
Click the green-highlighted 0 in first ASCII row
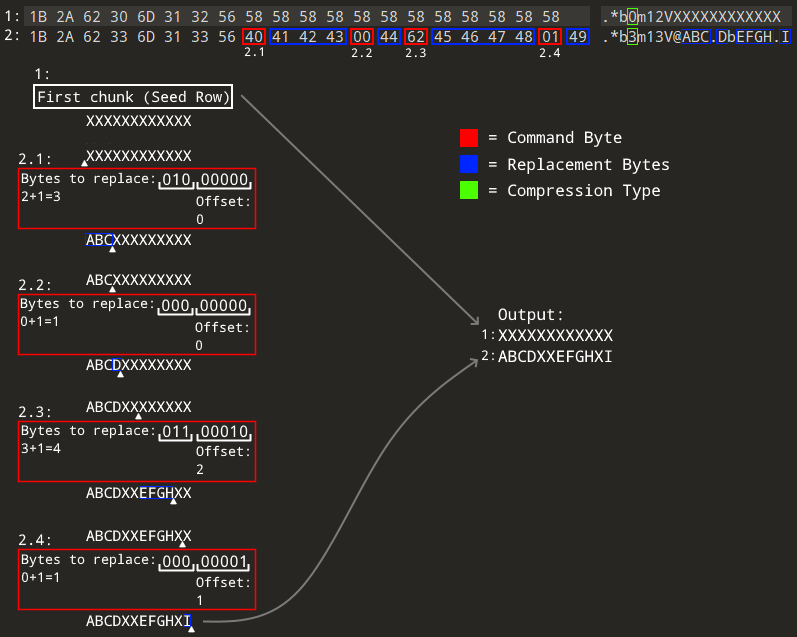(x=632, y=17)
